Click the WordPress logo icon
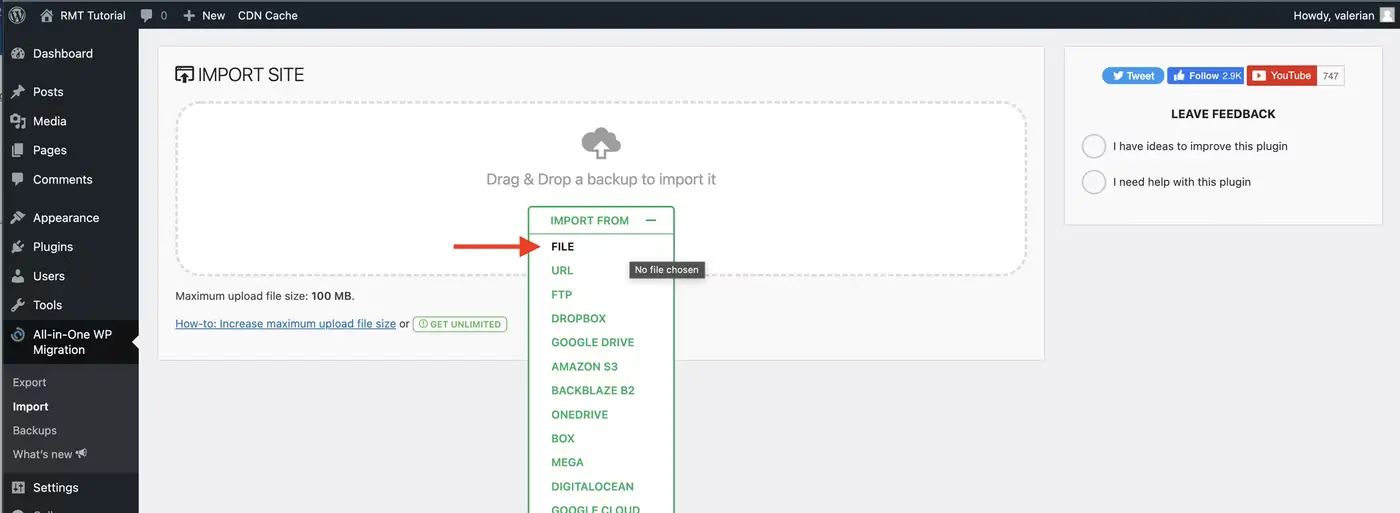 click(x=17, y=15)
